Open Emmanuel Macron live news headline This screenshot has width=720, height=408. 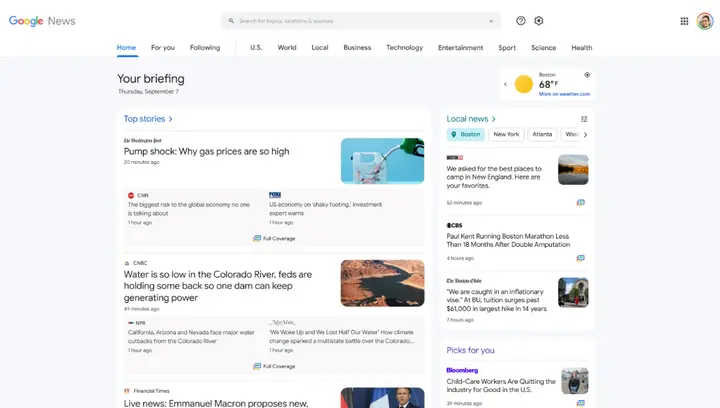coord(216,403)
